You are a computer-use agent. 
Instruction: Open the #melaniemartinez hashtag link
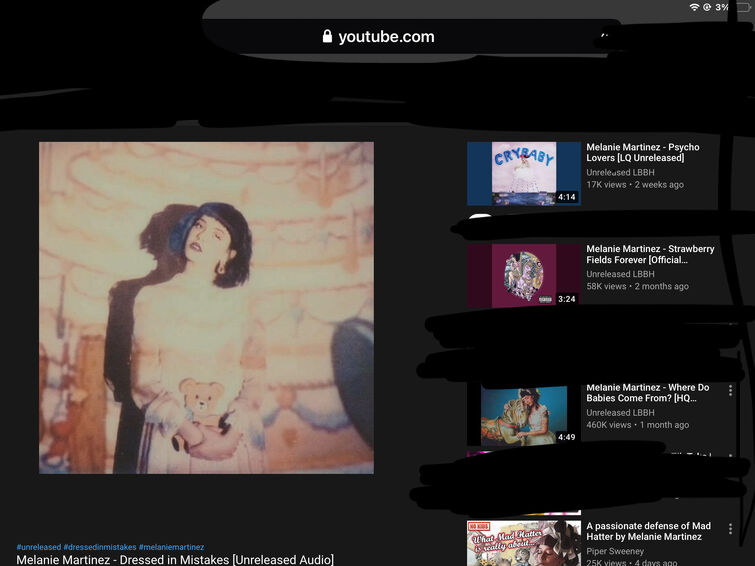171,547
